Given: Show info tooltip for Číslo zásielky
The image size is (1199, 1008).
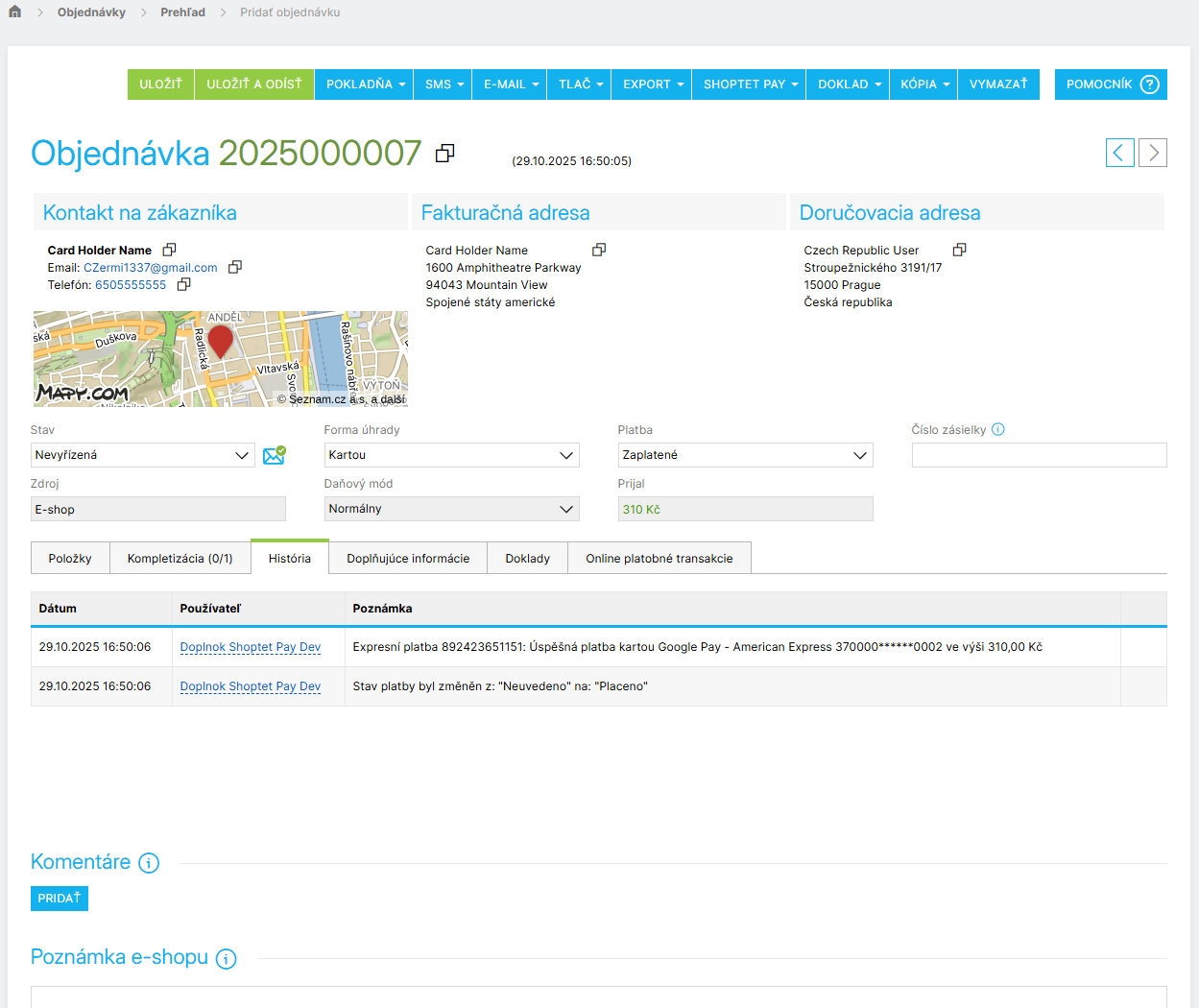Looking at the screenshot, I should tap(998, 430).
